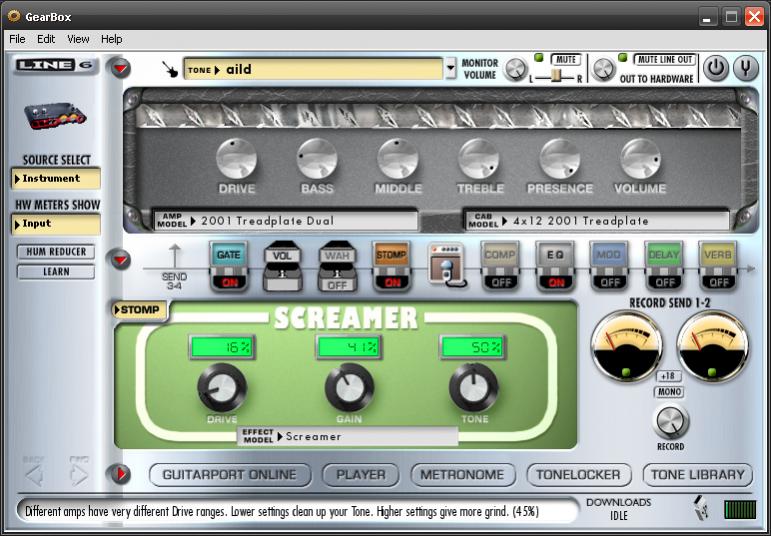The image size is (771, 536).
Task: Toggle the STOMP ON switch
Action: 392,282
